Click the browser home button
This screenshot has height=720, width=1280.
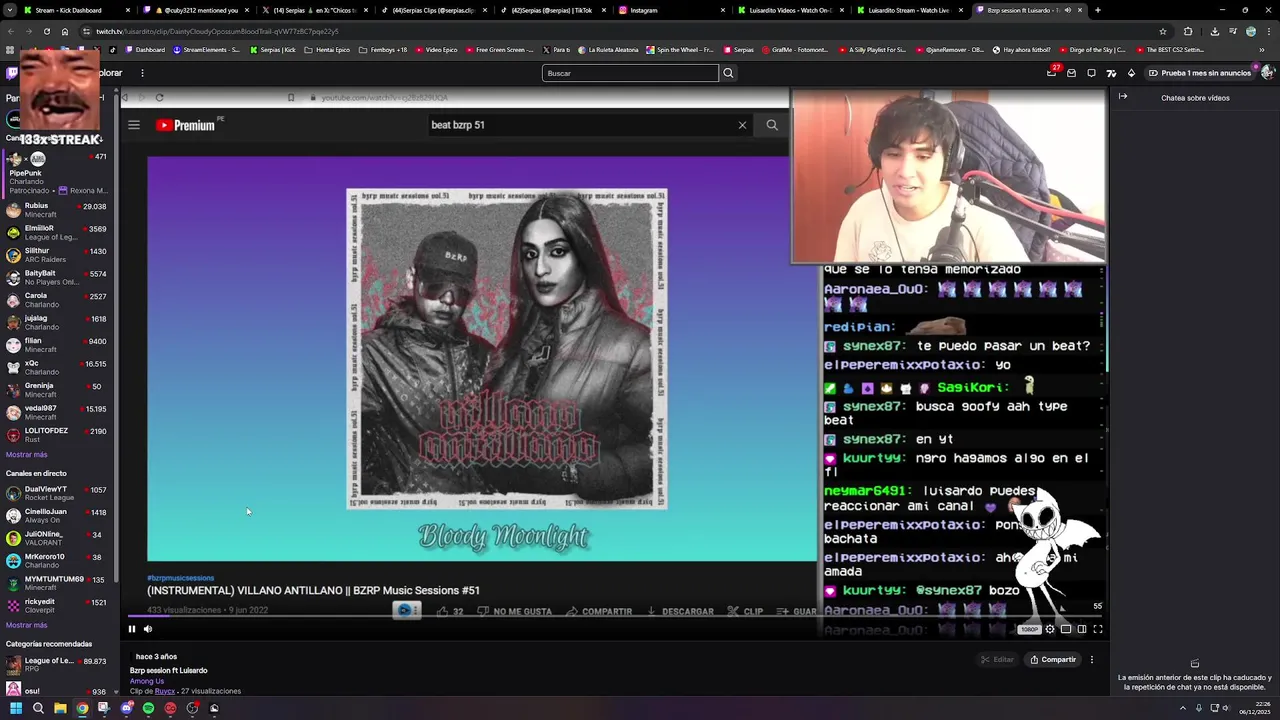pos(65,31)
